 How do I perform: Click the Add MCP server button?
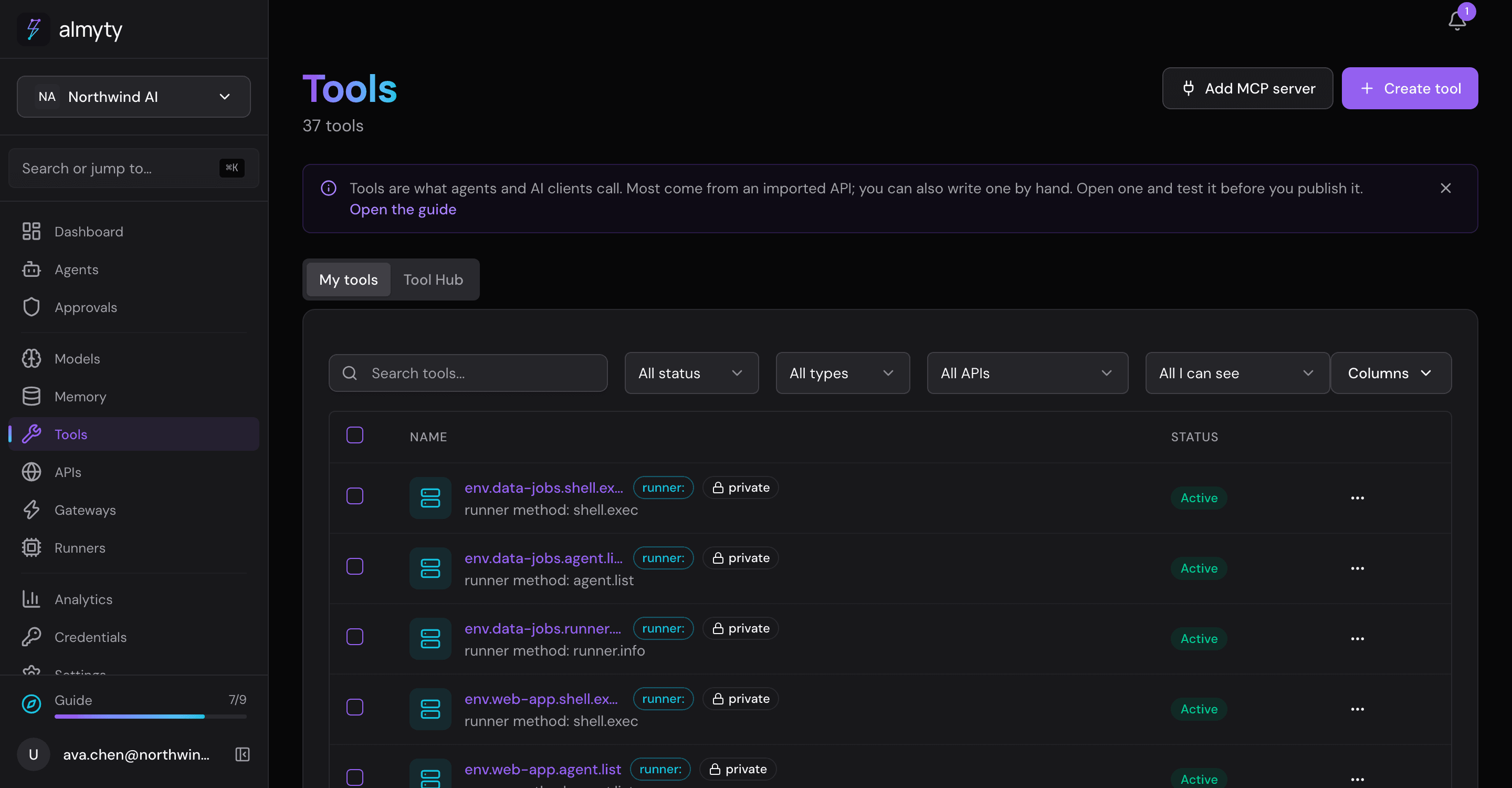[x=1247, y=88]
